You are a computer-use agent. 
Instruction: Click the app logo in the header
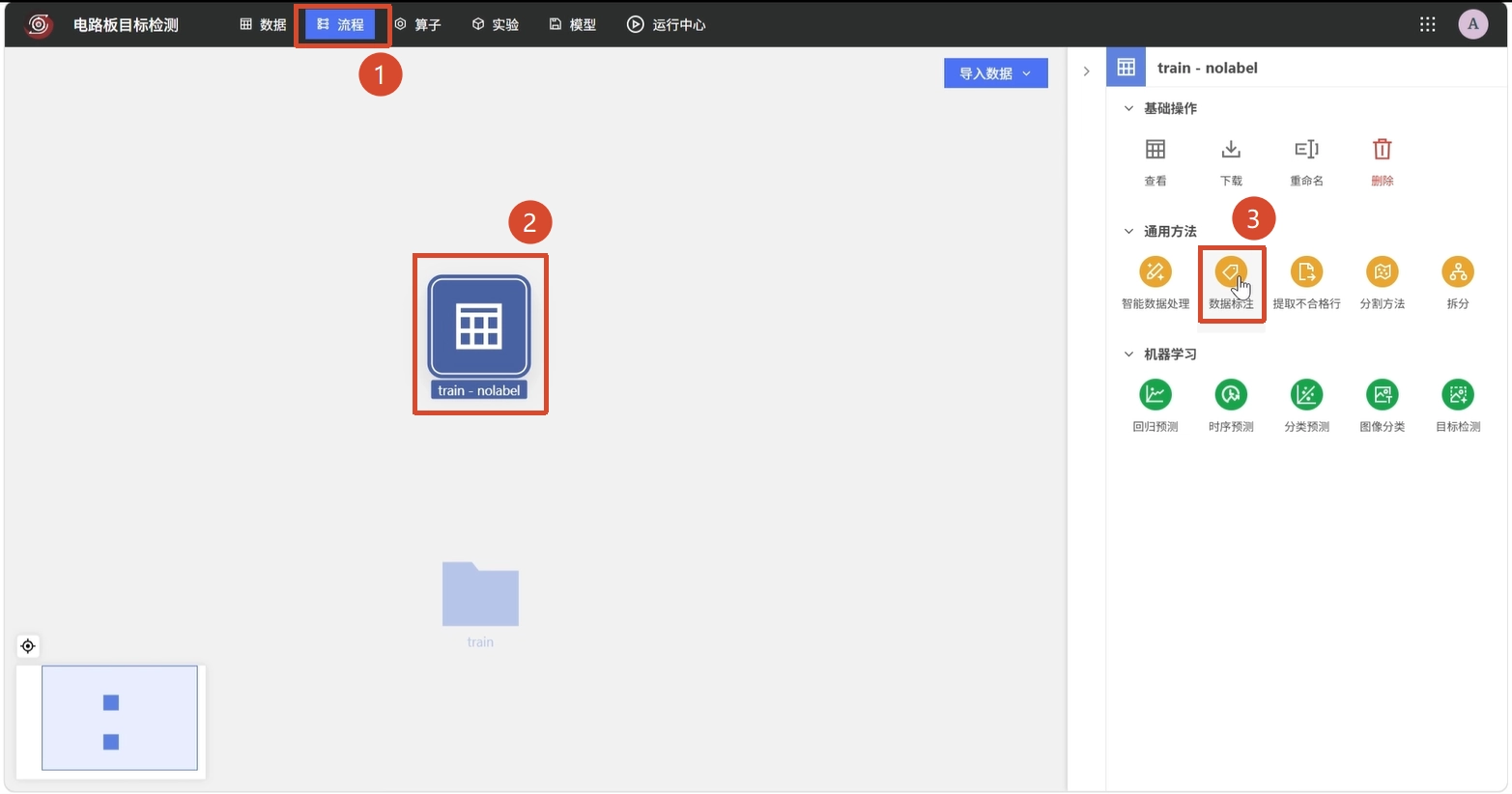pyautogui.click(x=40, y=25)
